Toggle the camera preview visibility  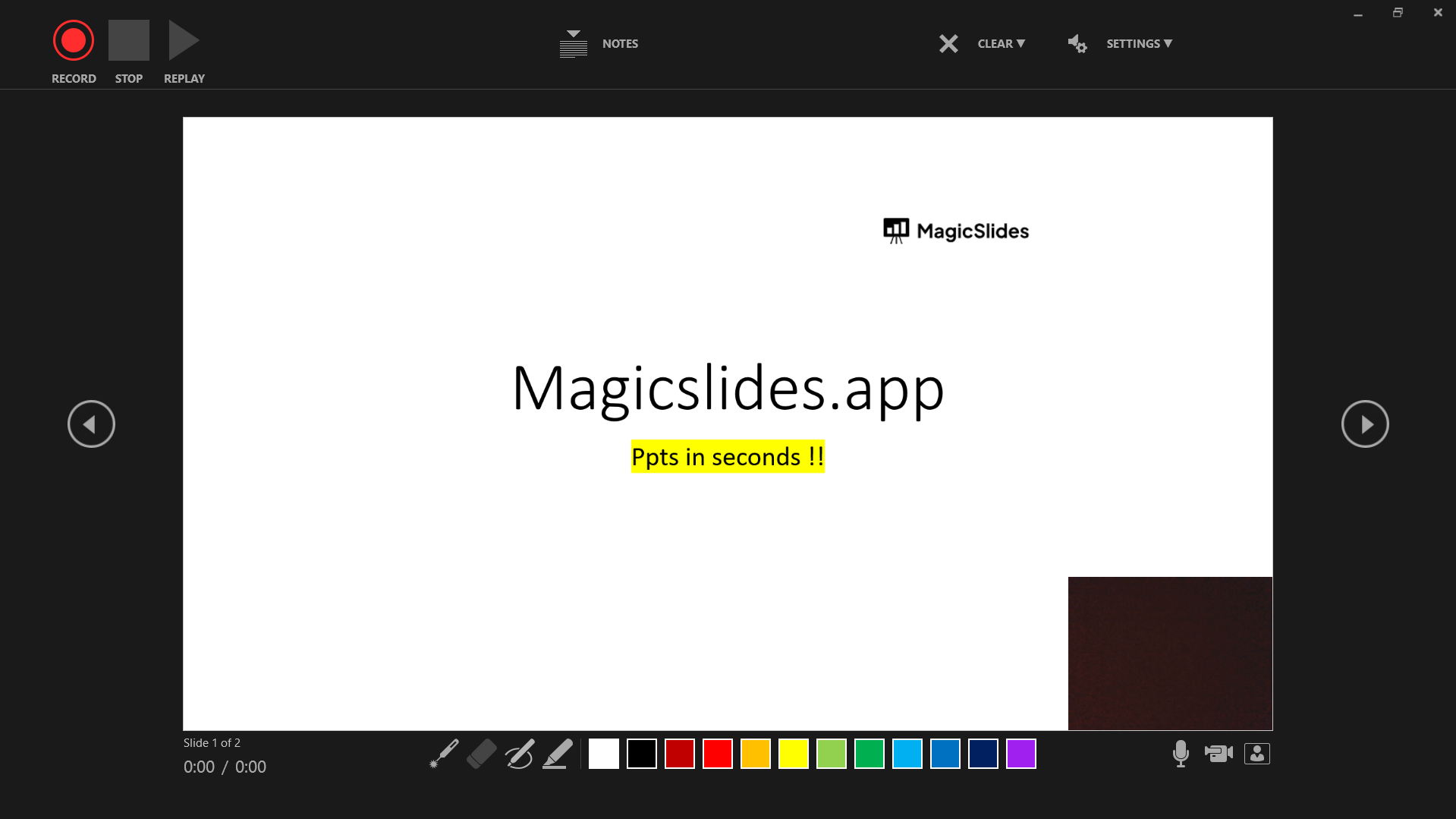1256,753
